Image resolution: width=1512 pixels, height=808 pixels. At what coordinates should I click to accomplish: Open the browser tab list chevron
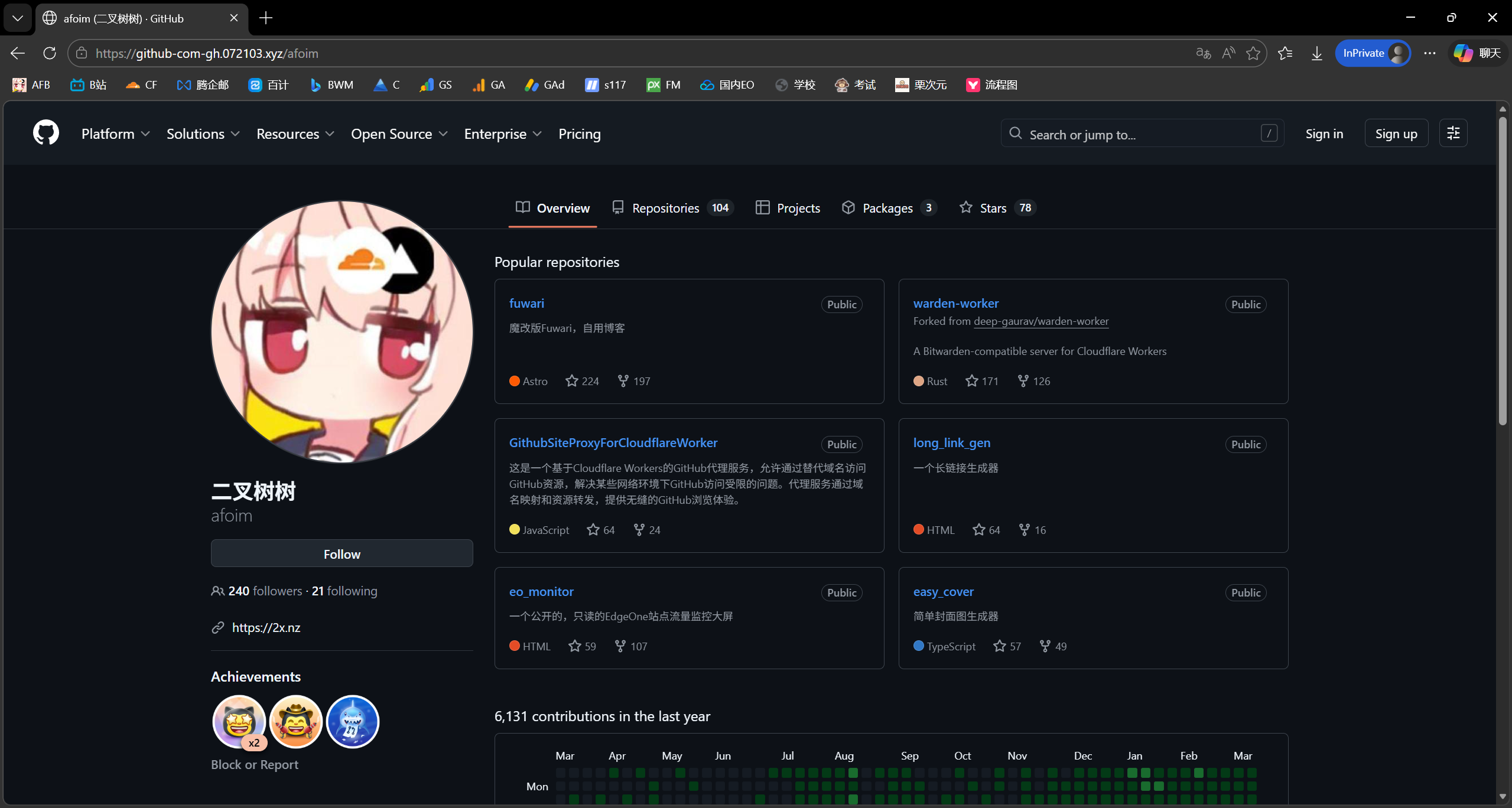18,18
